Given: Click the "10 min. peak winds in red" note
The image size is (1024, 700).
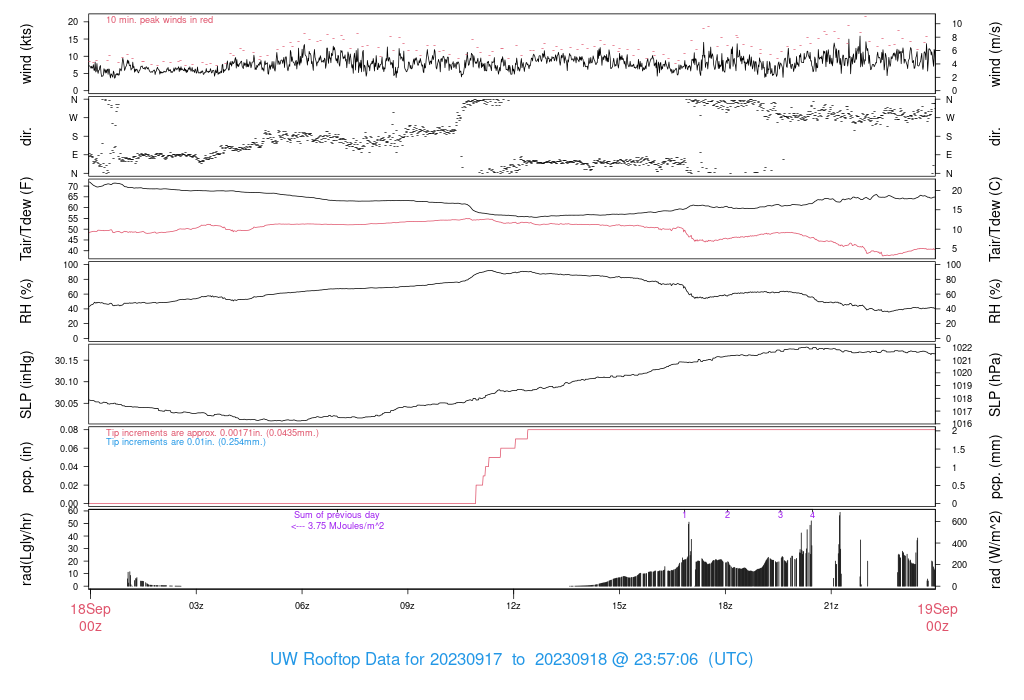Looking at the screenshot, I should point(159,20).
